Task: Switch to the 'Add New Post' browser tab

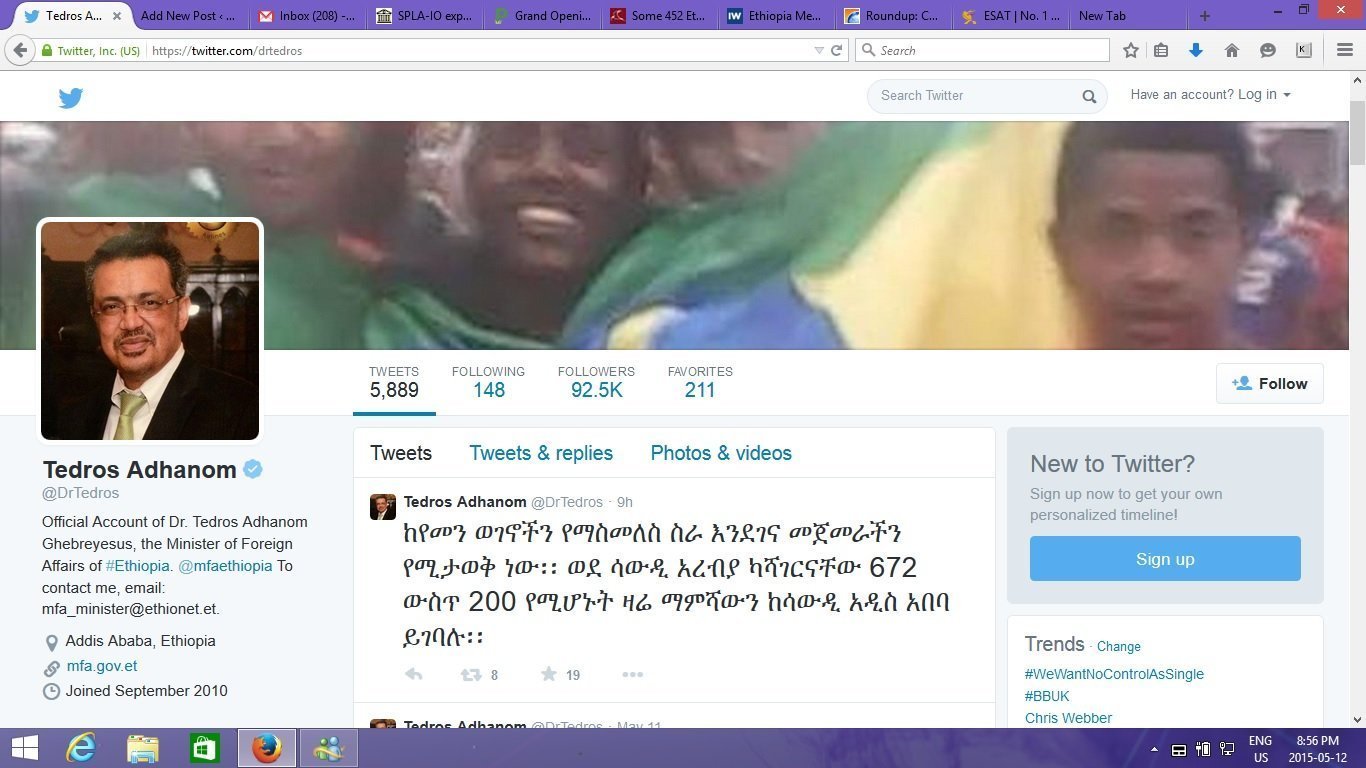Action: 187,16
